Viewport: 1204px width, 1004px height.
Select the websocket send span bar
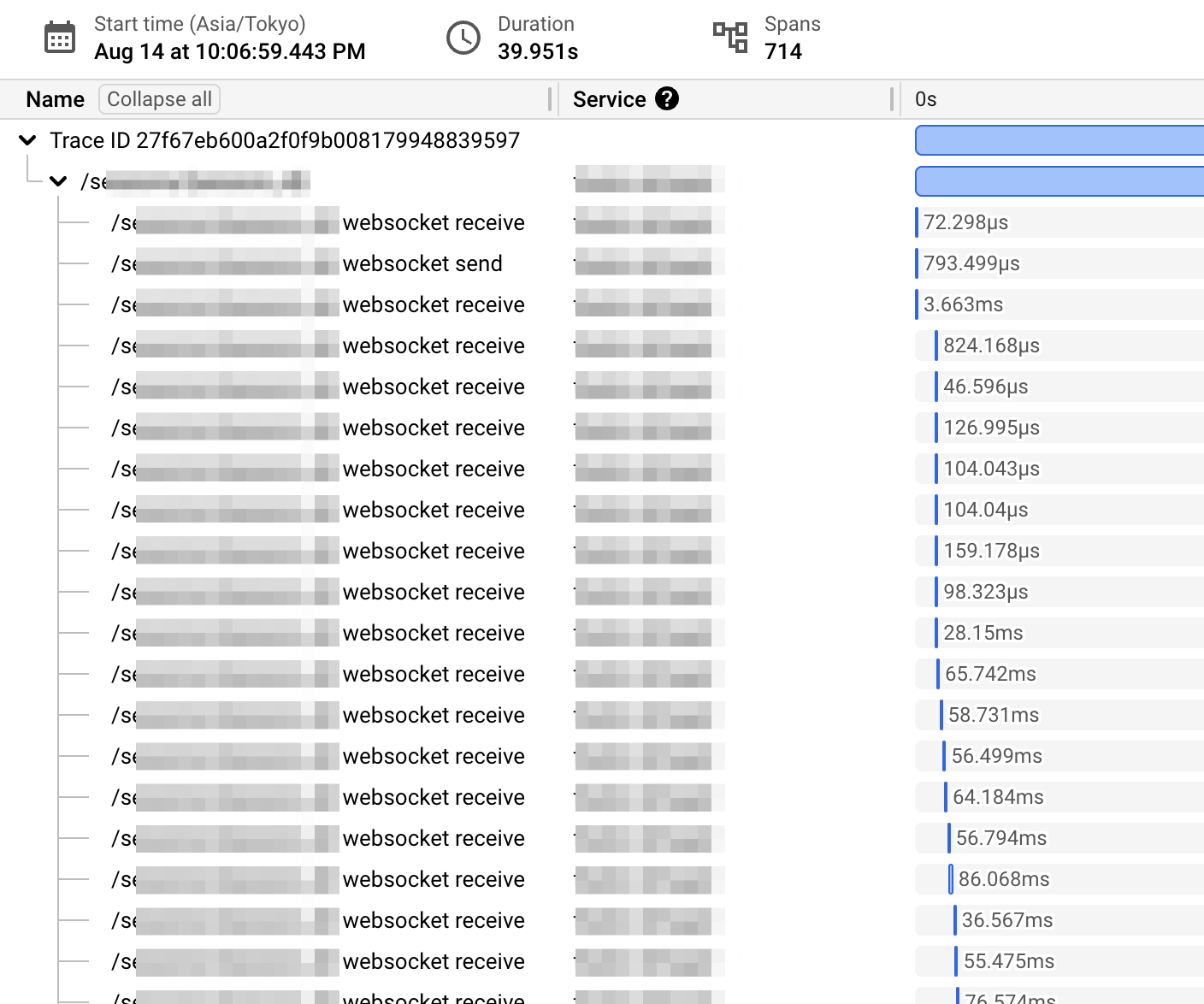click(918, 263)
